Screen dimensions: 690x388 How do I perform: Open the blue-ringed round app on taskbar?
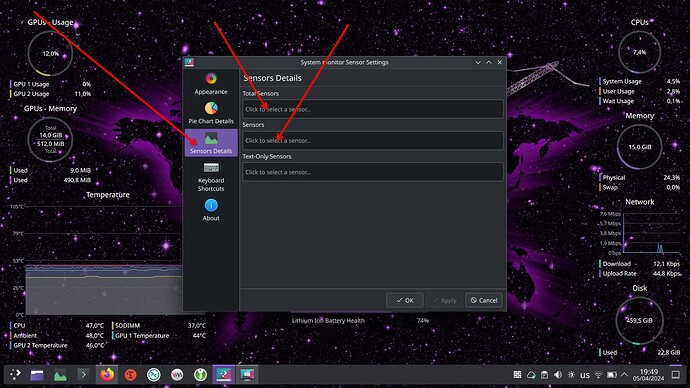pyautogui.click(x=154, y=375)
